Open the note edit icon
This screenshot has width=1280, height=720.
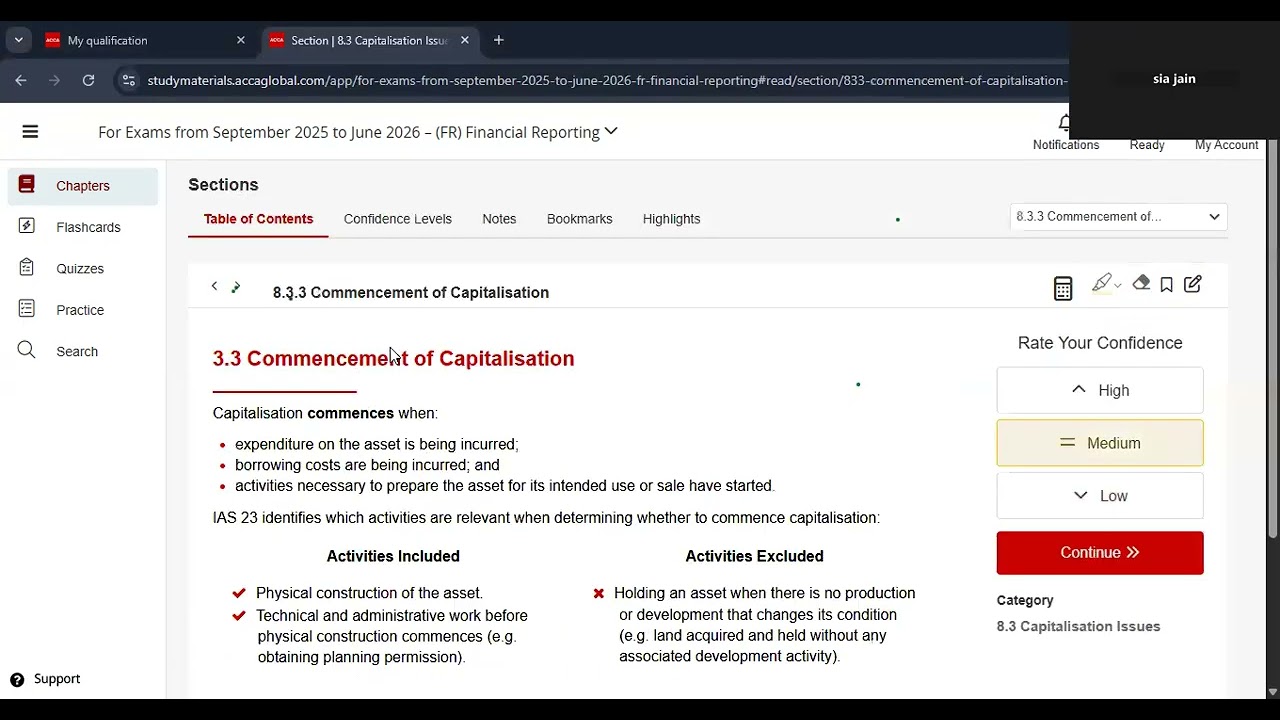pos(1193,284)
